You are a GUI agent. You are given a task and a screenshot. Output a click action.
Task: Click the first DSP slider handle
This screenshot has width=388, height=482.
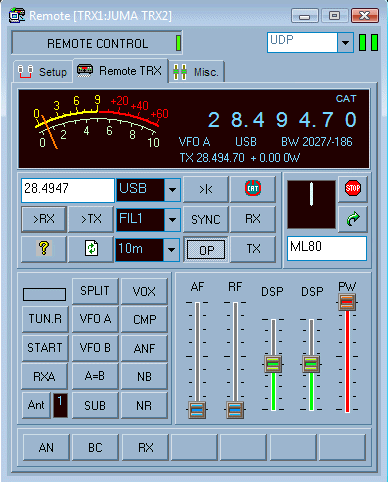273,364
